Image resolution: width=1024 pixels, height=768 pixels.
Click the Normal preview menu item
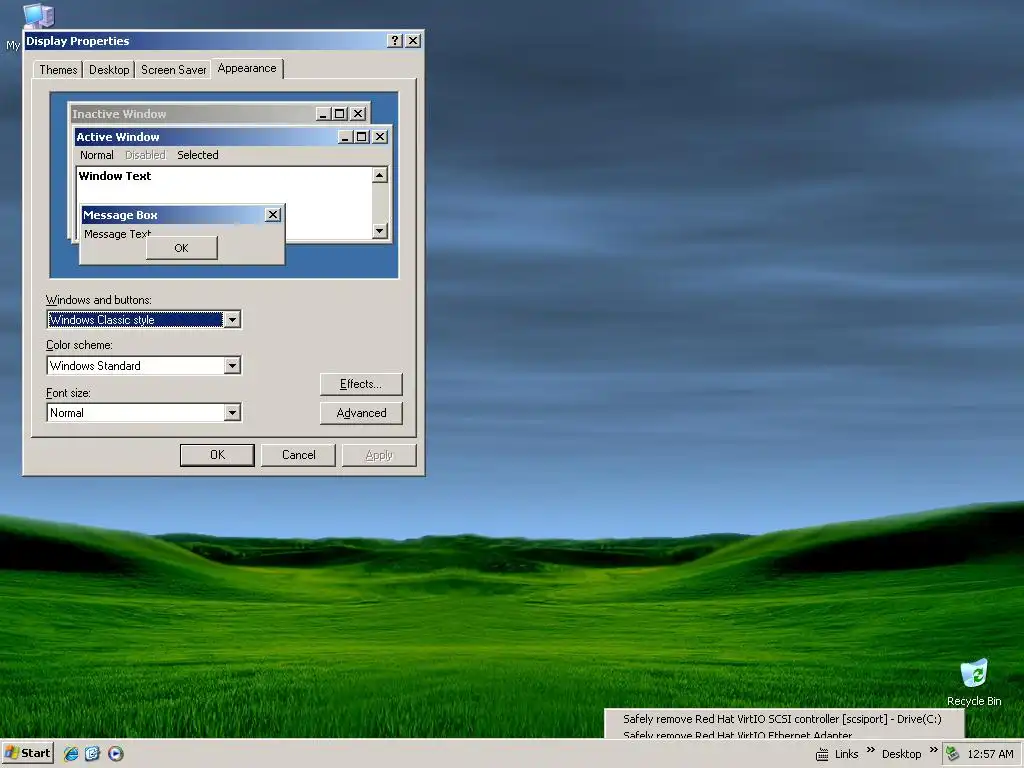click(97, 155)
